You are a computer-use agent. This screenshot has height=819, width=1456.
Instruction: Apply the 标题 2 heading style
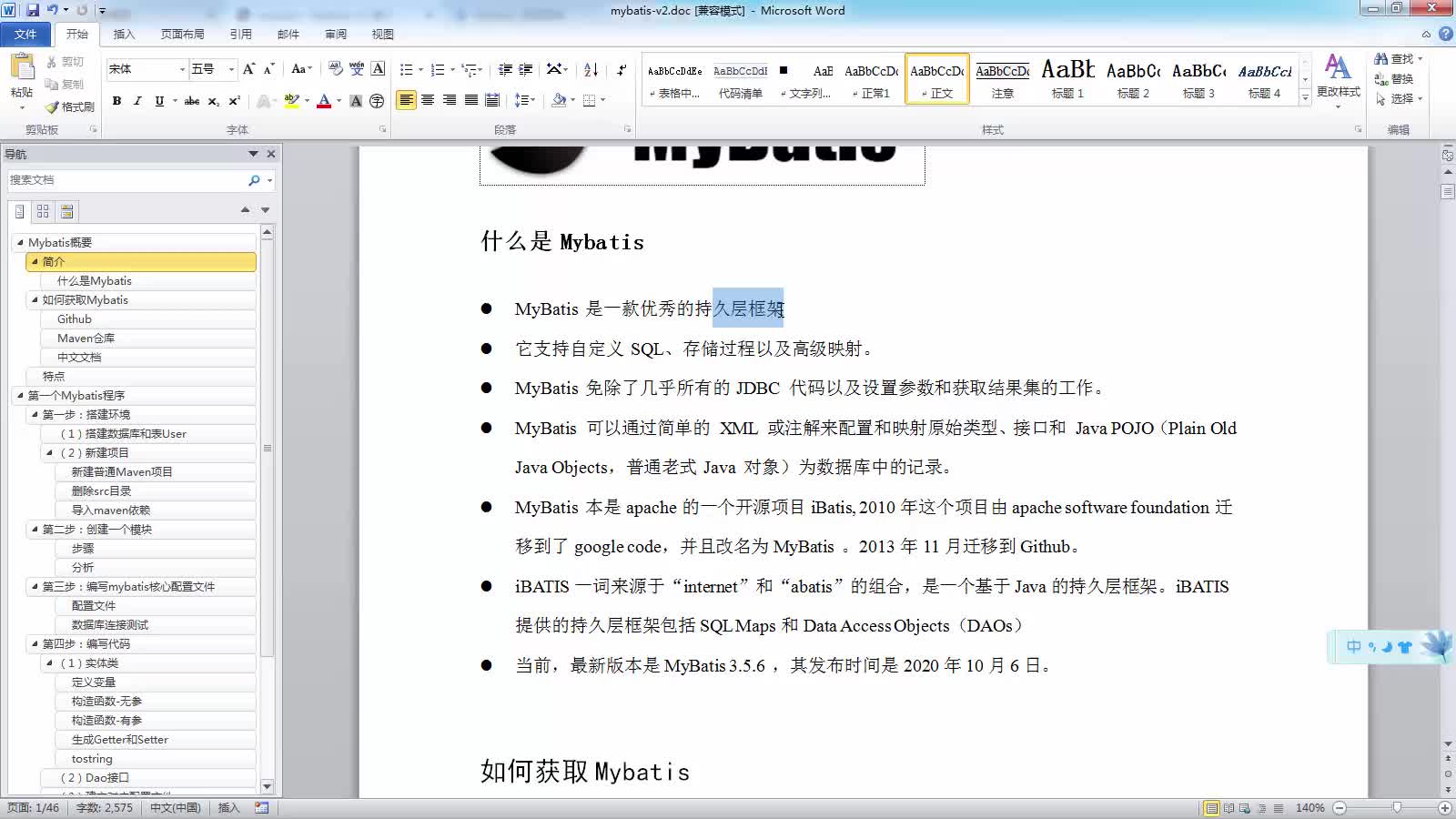coord(1133,78)
